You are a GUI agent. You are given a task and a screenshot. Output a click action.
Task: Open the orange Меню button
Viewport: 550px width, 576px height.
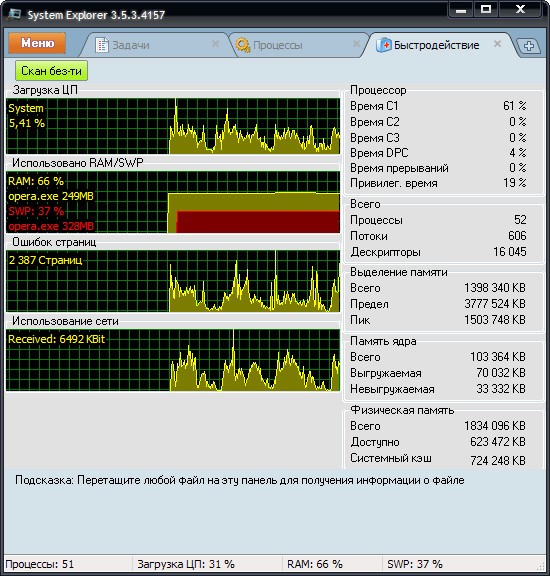click(37, 43)
